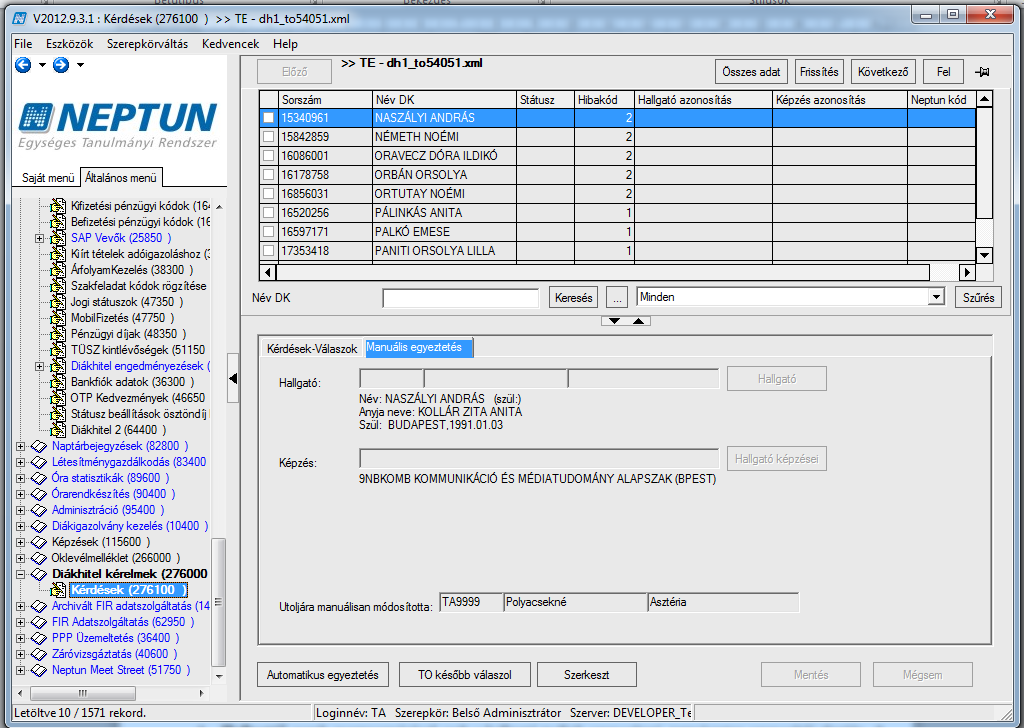Click the TO később válaszol button
The height and width of the screenshot is (728, 1024).
click(465, 674)
